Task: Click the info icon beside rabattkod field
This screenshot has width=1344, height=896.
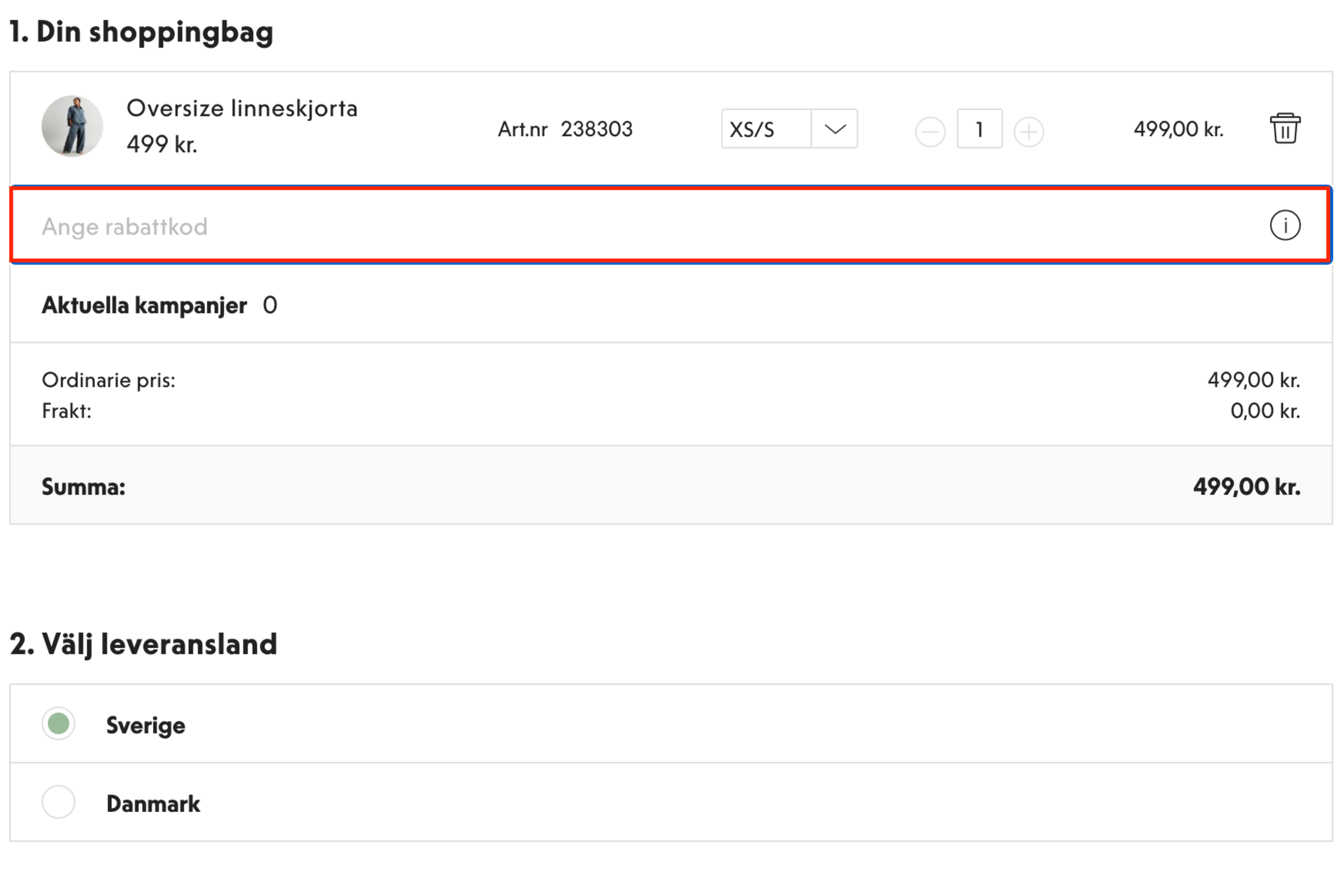Action: [1285, 225]
